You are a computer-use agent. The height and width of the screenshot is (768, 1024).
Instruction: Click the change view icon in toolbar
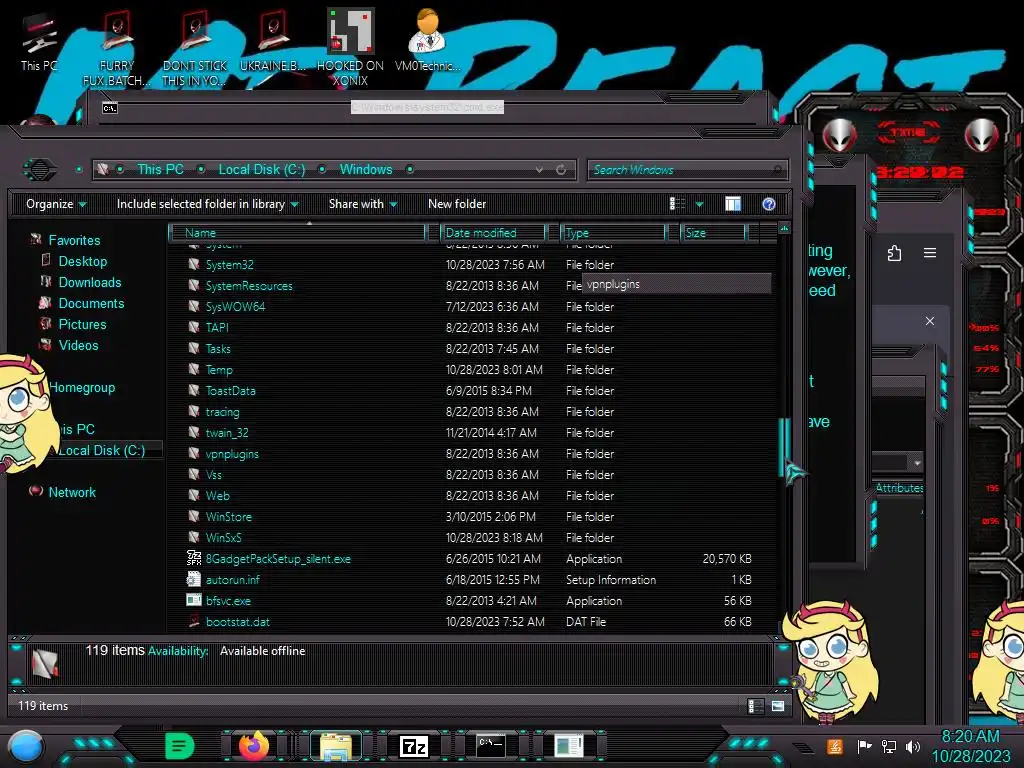[x=677, y=204]
